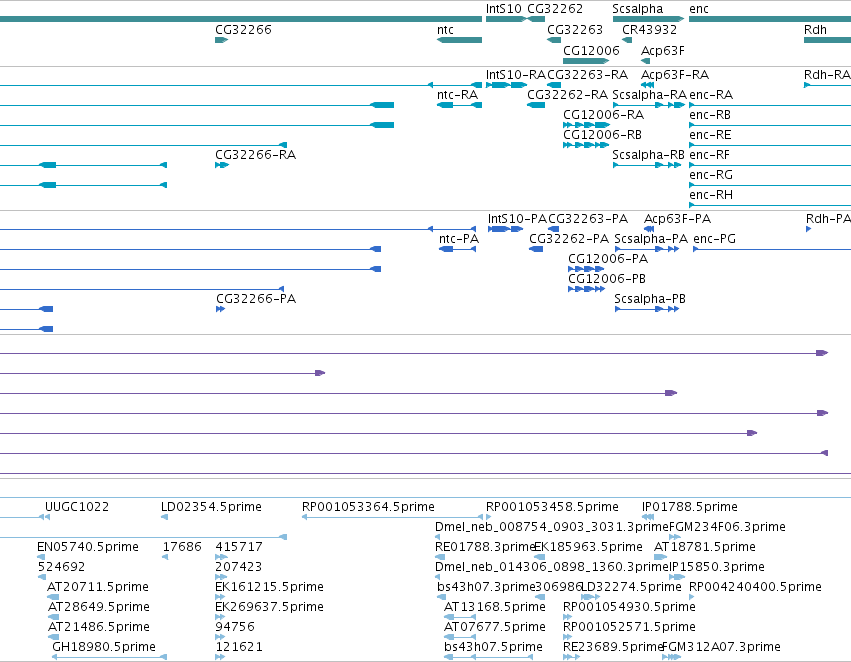Select the Rdh-RA transcript label
This screenshot has height=662, width=851.
(827, 75)
